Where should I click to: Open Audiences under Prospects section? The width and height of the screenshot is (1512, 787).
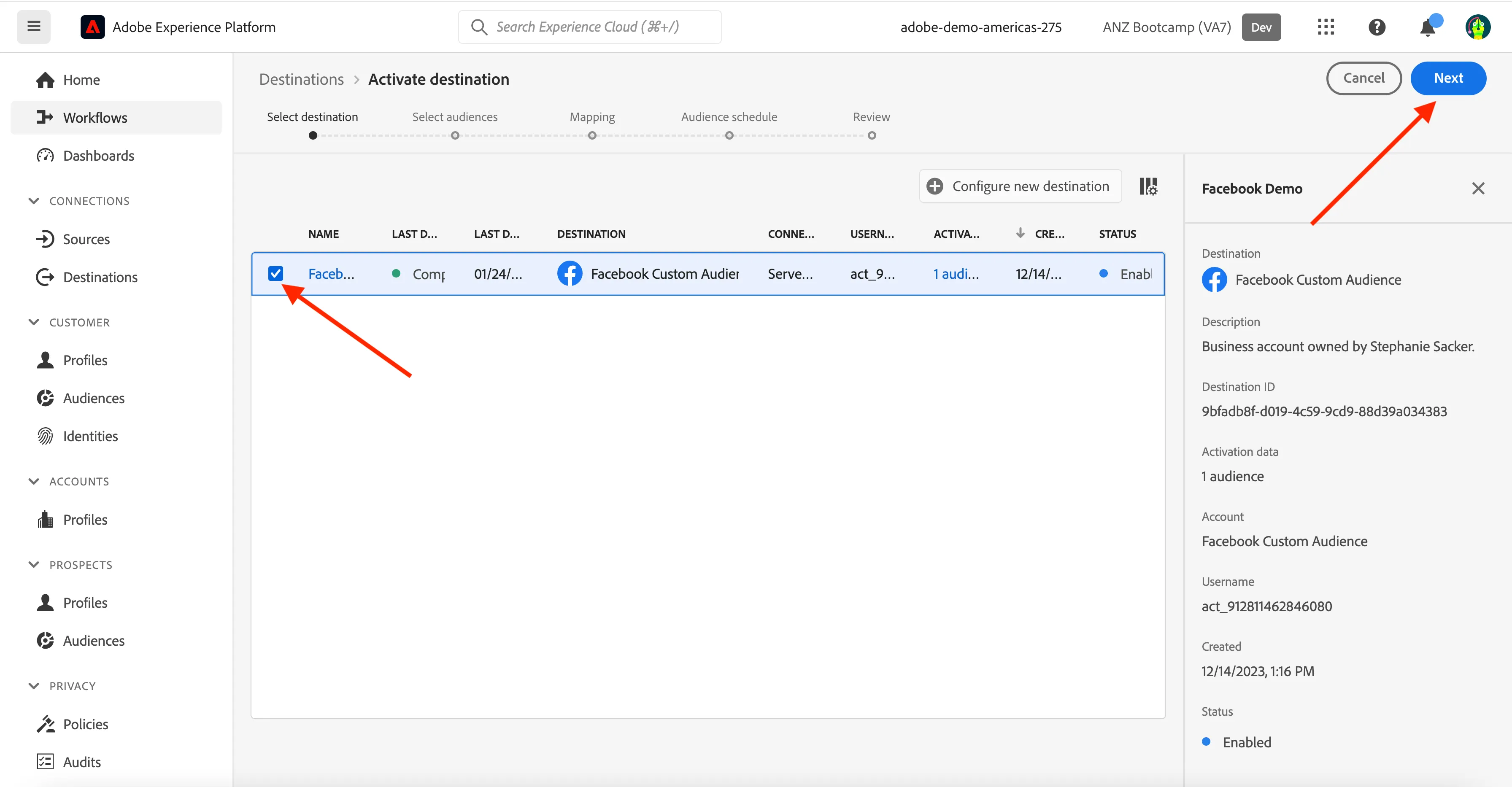pos(116,641)
